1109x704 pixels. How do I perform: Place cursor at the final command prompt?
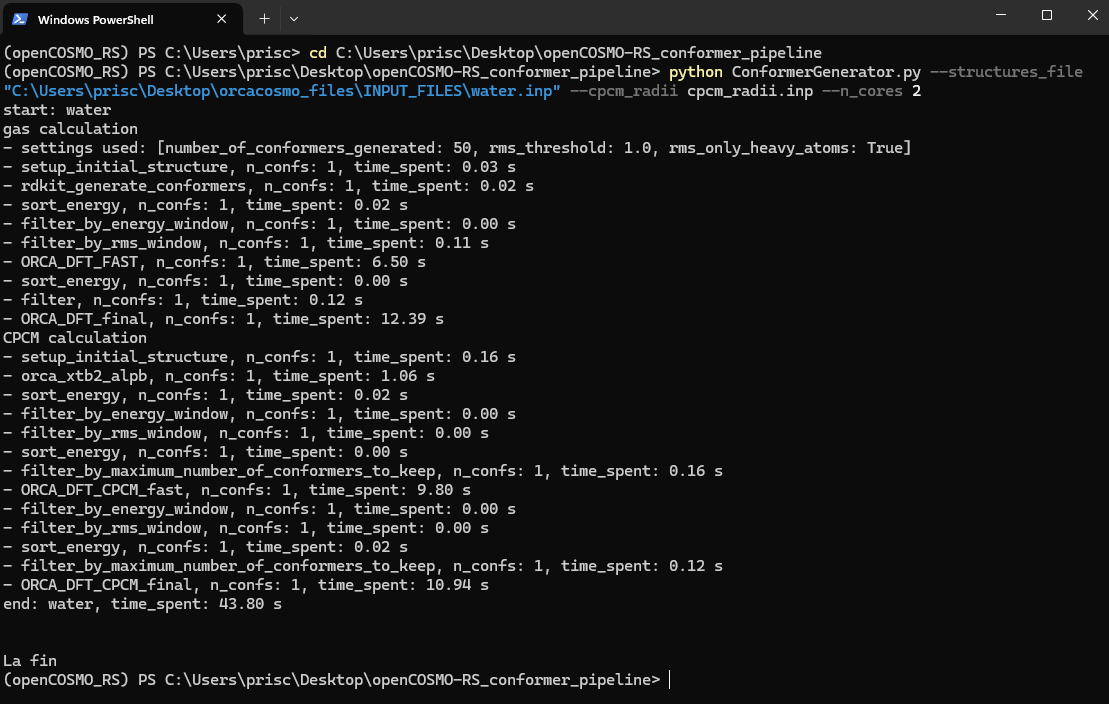[x=670, y=680]
